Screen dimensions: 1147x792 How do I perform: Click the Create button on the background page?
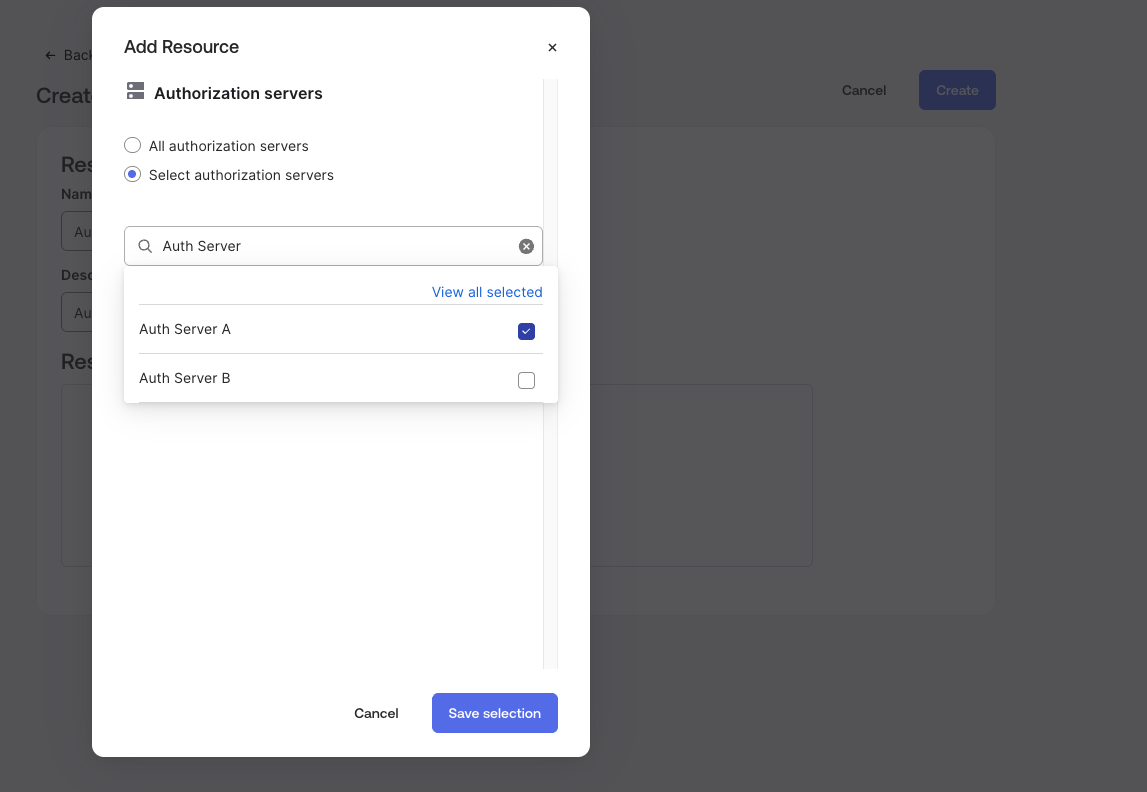pos(956,90)
